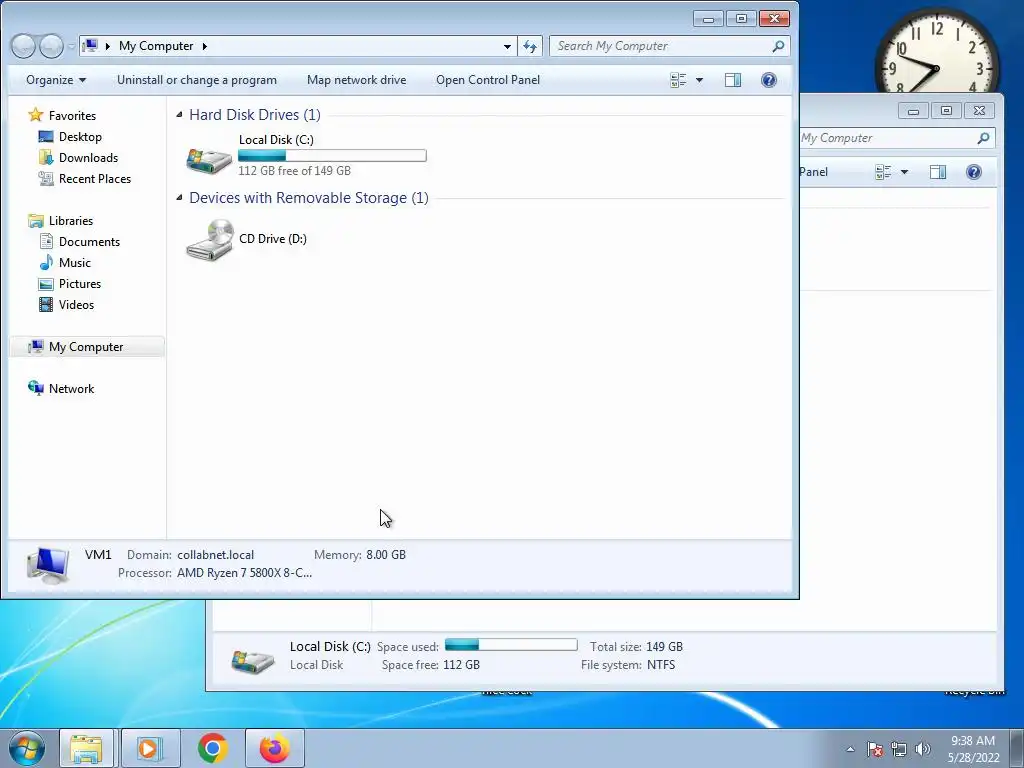
Task: Collapse the Hard Disk Drives group
Action: 179,115
